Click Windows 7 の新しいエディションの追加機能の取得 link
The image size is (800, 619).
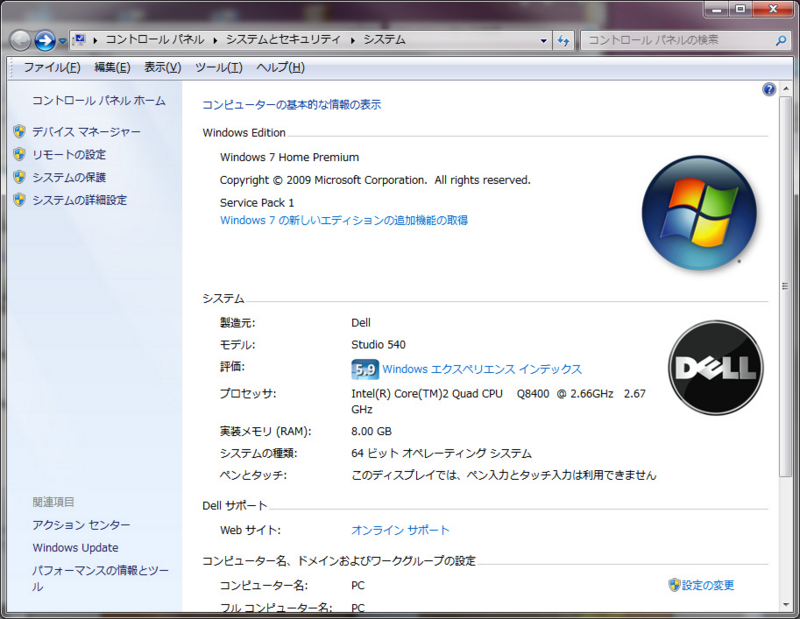pos(344,220)
